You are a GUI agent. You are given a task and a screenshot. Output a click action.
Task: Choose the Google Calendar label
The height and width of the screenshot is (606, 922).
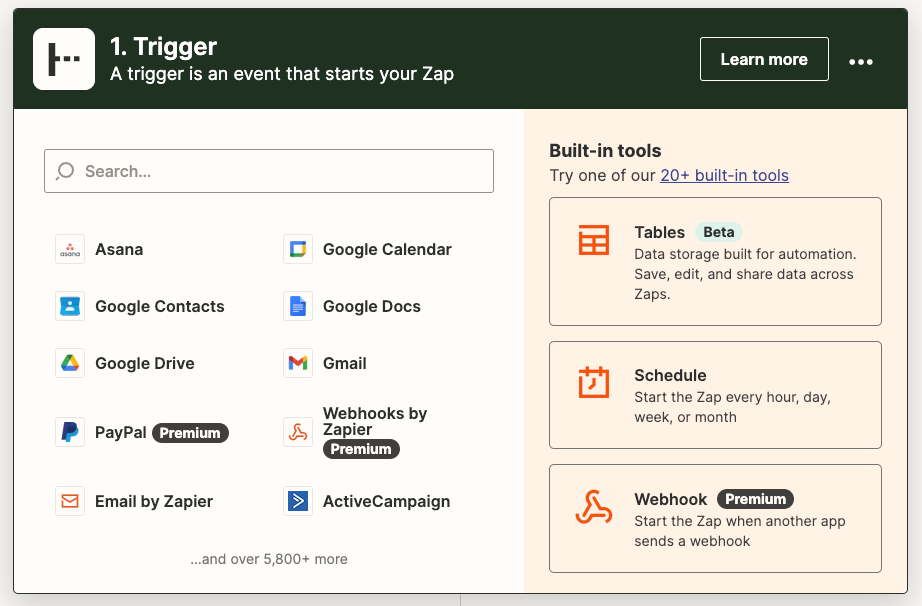coord(387,249)
